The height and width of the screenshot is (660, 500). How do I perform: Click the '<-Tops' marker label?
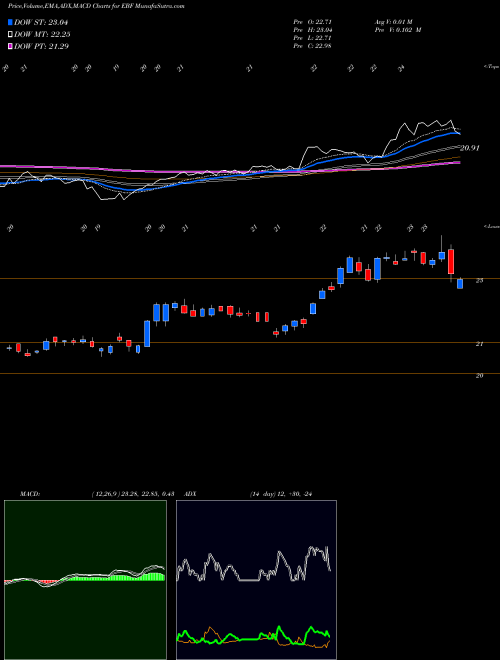(491, 67)
